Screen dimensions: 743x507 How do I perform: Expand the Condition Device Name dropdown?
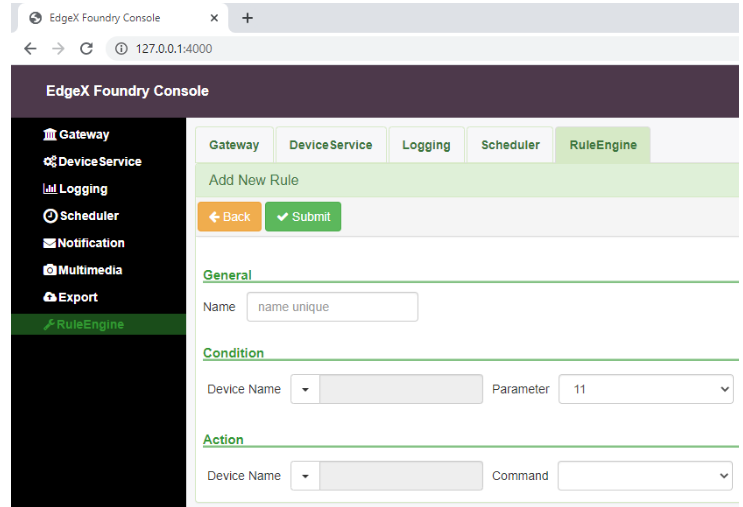(x=305, y=389)
